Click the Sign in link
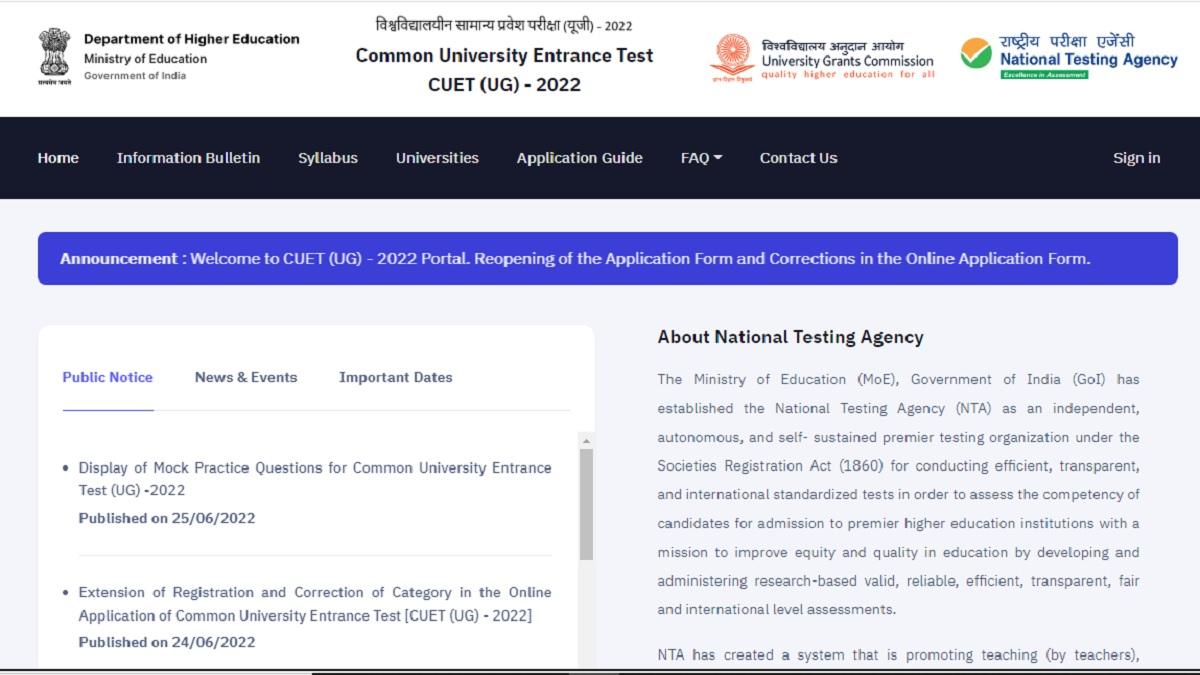 click(x=1136, y=157)
